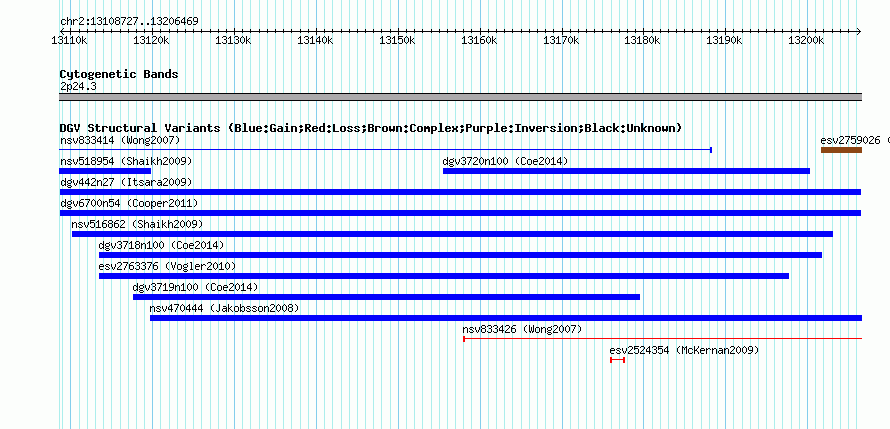This screenshot has height=429, width=890.
Task: Select the nsv470444 blue gain bar
Action: pos(506,318)
